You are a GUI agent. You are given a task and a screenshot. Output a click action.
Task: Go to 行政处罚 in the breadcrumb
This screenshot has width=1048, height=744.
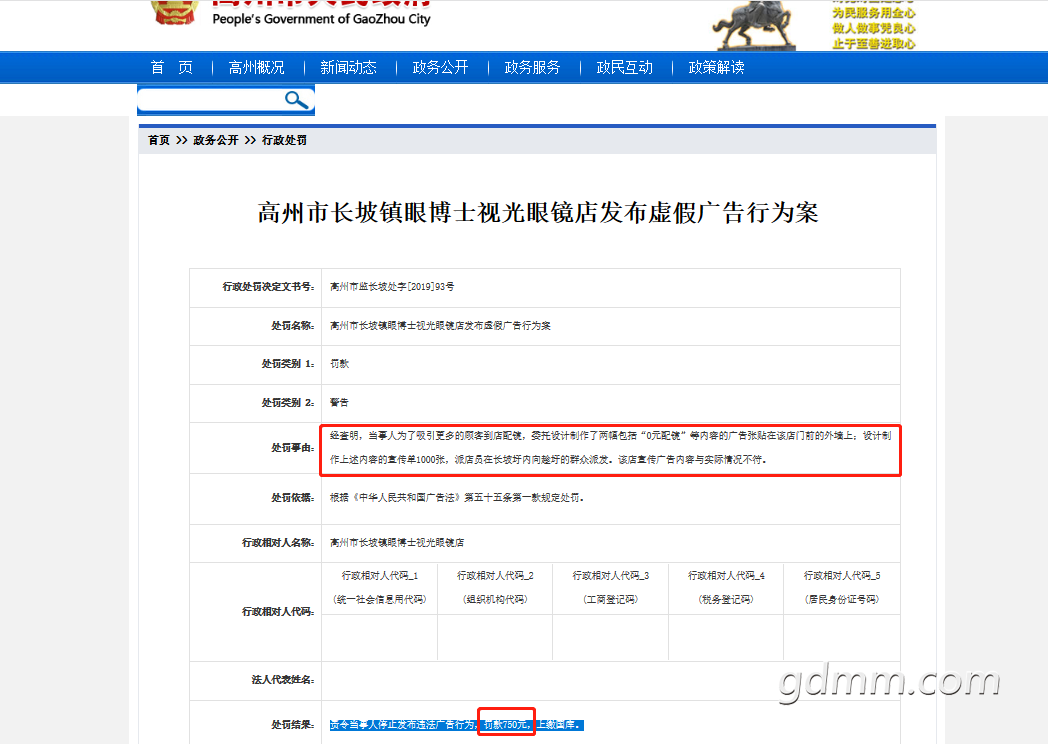(x=285, y=140)
